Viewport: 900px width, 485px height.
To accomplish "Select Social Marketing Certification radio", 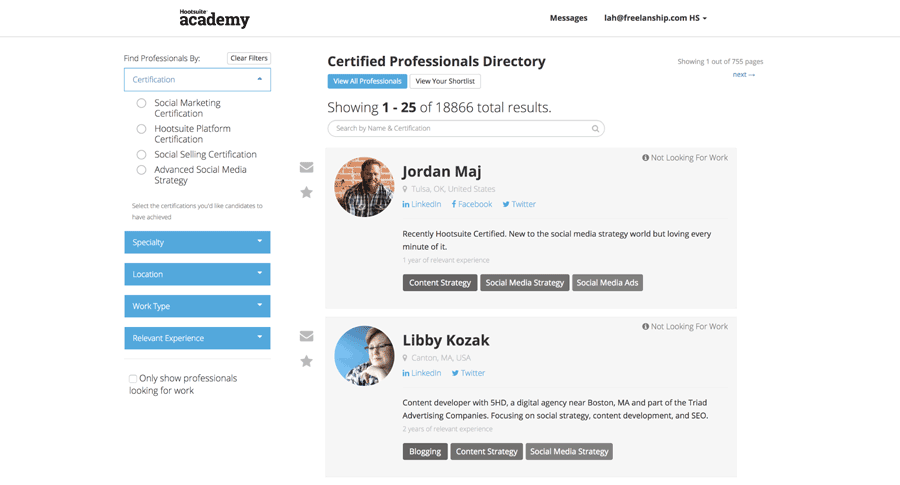I will (141, 103).
